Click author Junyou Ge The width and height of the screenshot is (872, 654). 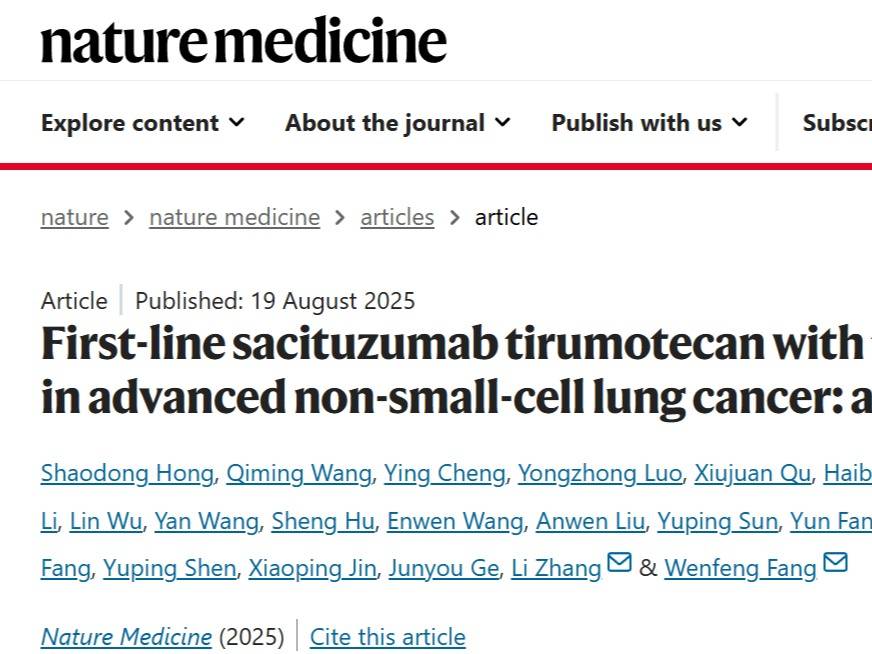[444, 568]
